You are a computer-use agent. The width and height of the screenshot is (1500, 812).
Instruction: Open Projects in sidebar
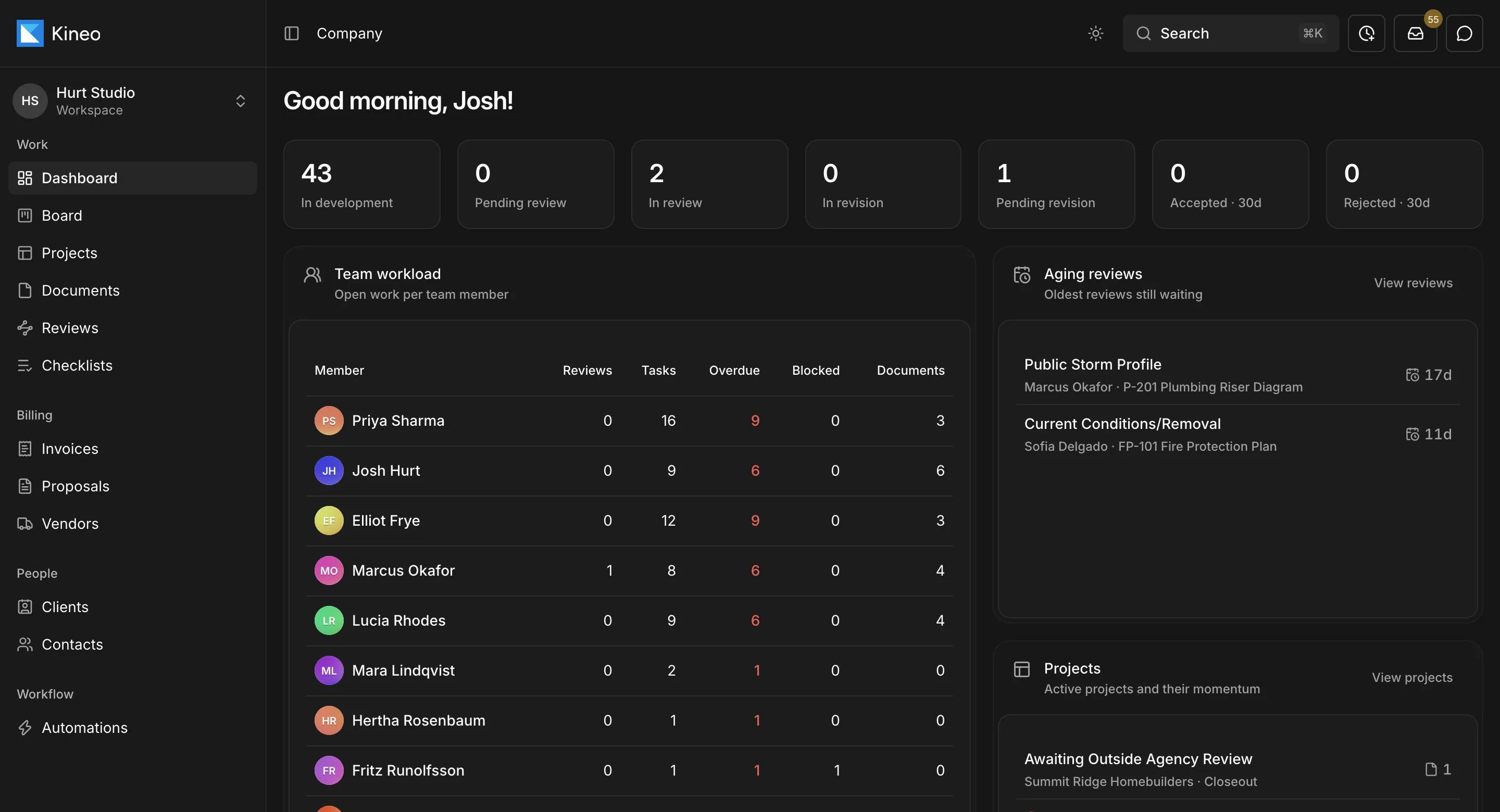(133, 253)
